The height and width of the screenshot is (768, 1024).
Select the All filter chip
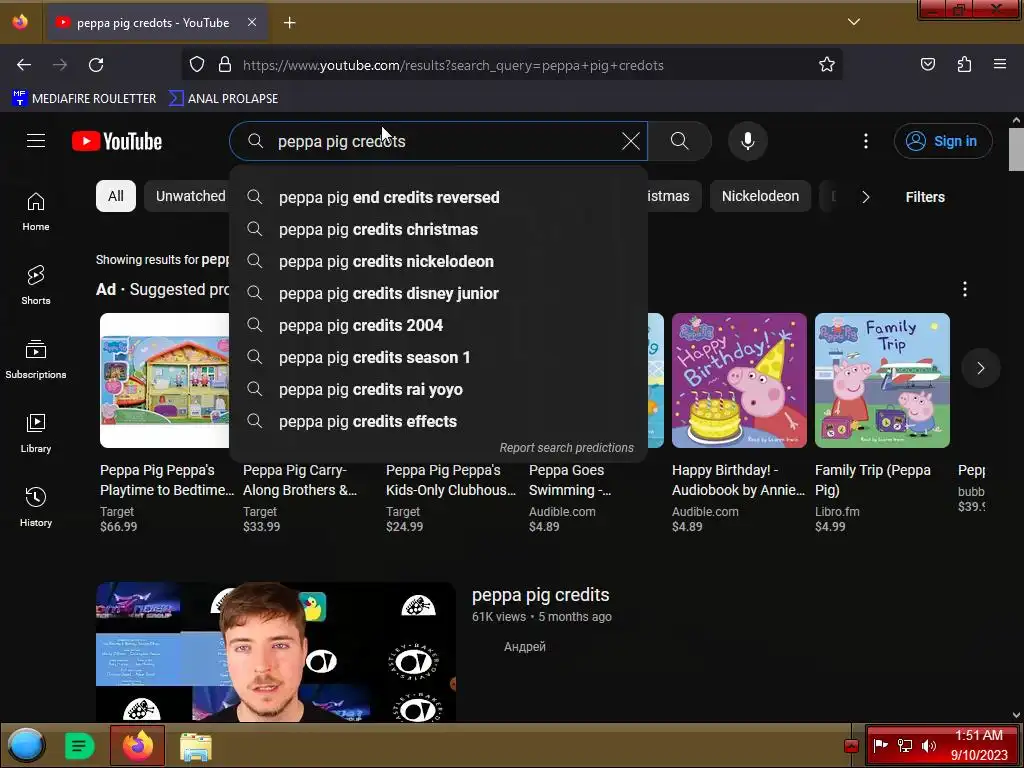point(116,196)
